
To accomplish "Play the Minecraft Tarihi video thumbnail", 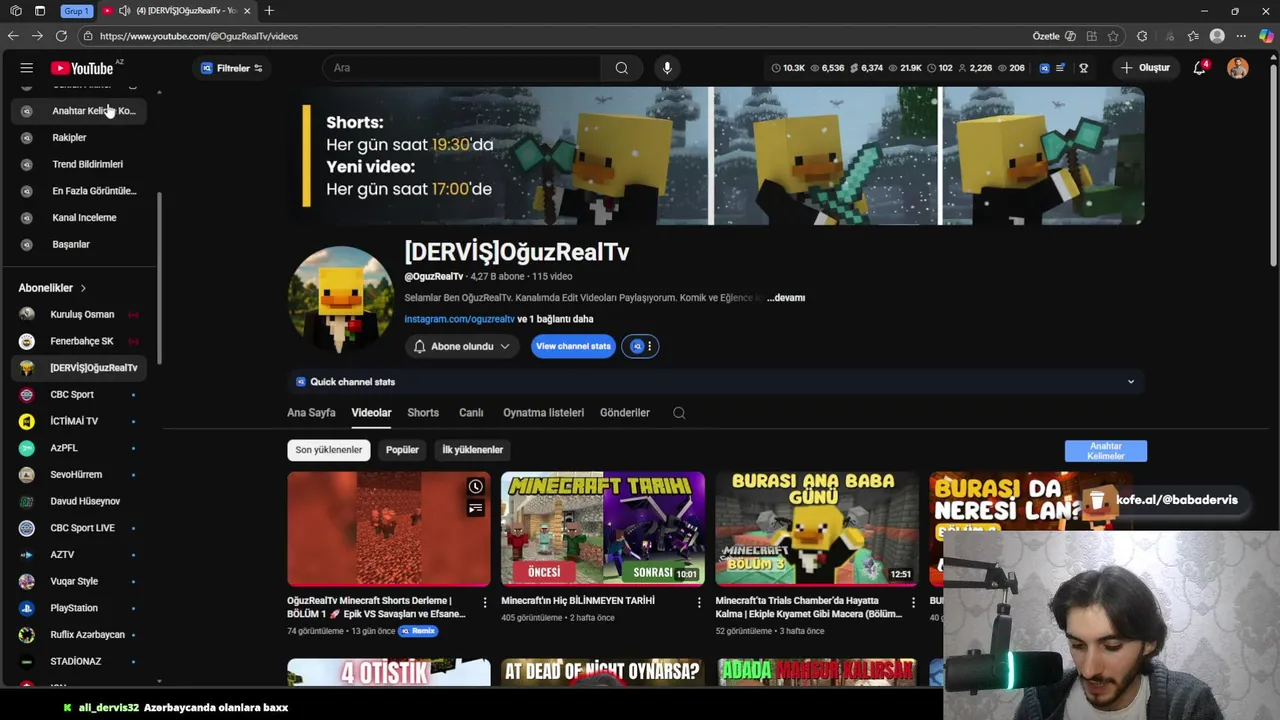I will 603,528.
